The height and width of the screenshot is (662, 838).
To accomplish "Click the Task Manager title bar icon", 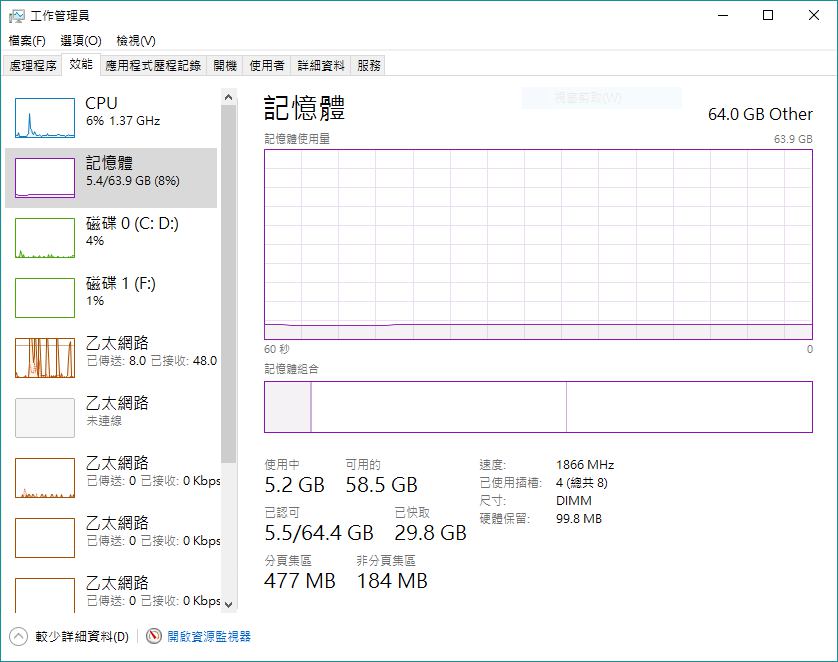I will pos(16,16).
